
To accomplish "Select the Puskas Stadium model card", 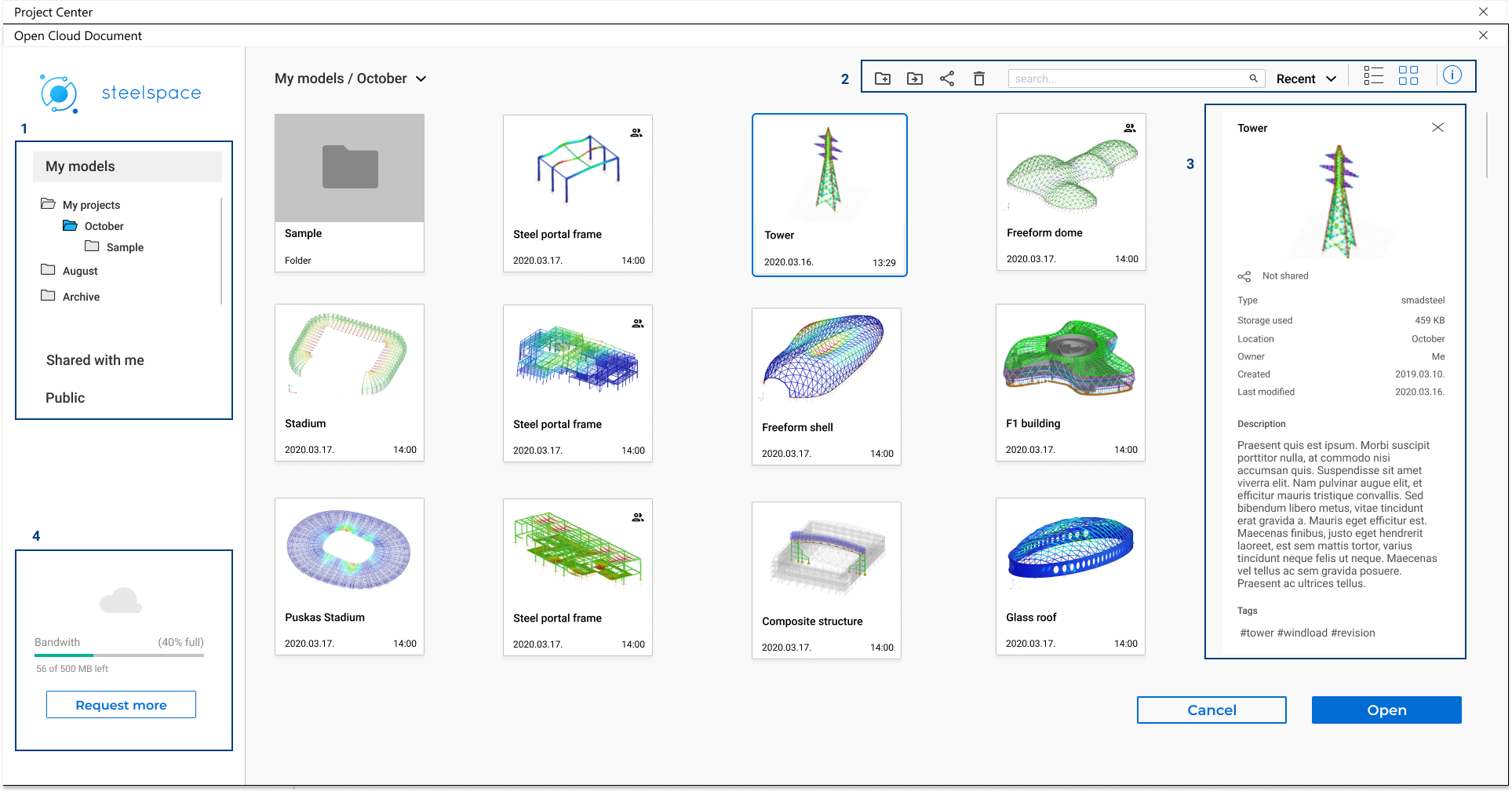I will click(349, 577).
